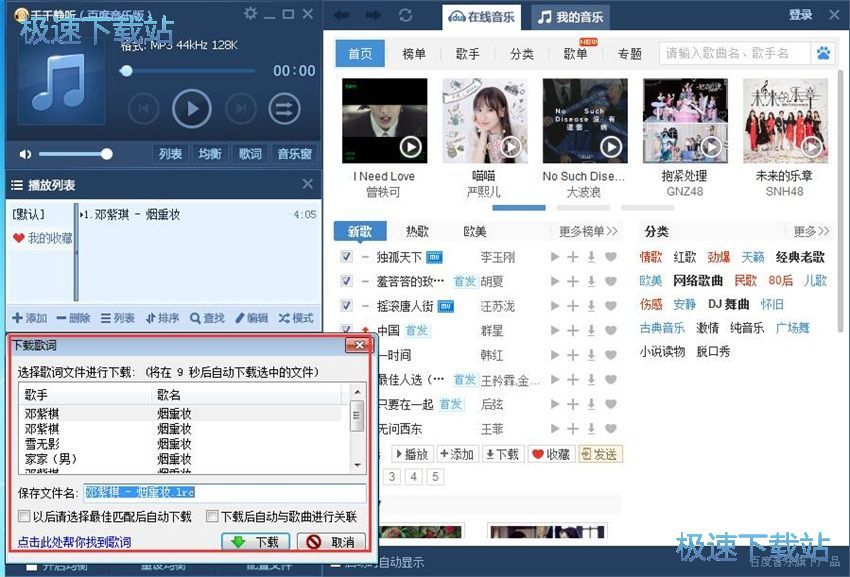Viewport: 850px width, 577px height.
Task: Switch to the 在线音乐 tab
Action: pos(481,17)
